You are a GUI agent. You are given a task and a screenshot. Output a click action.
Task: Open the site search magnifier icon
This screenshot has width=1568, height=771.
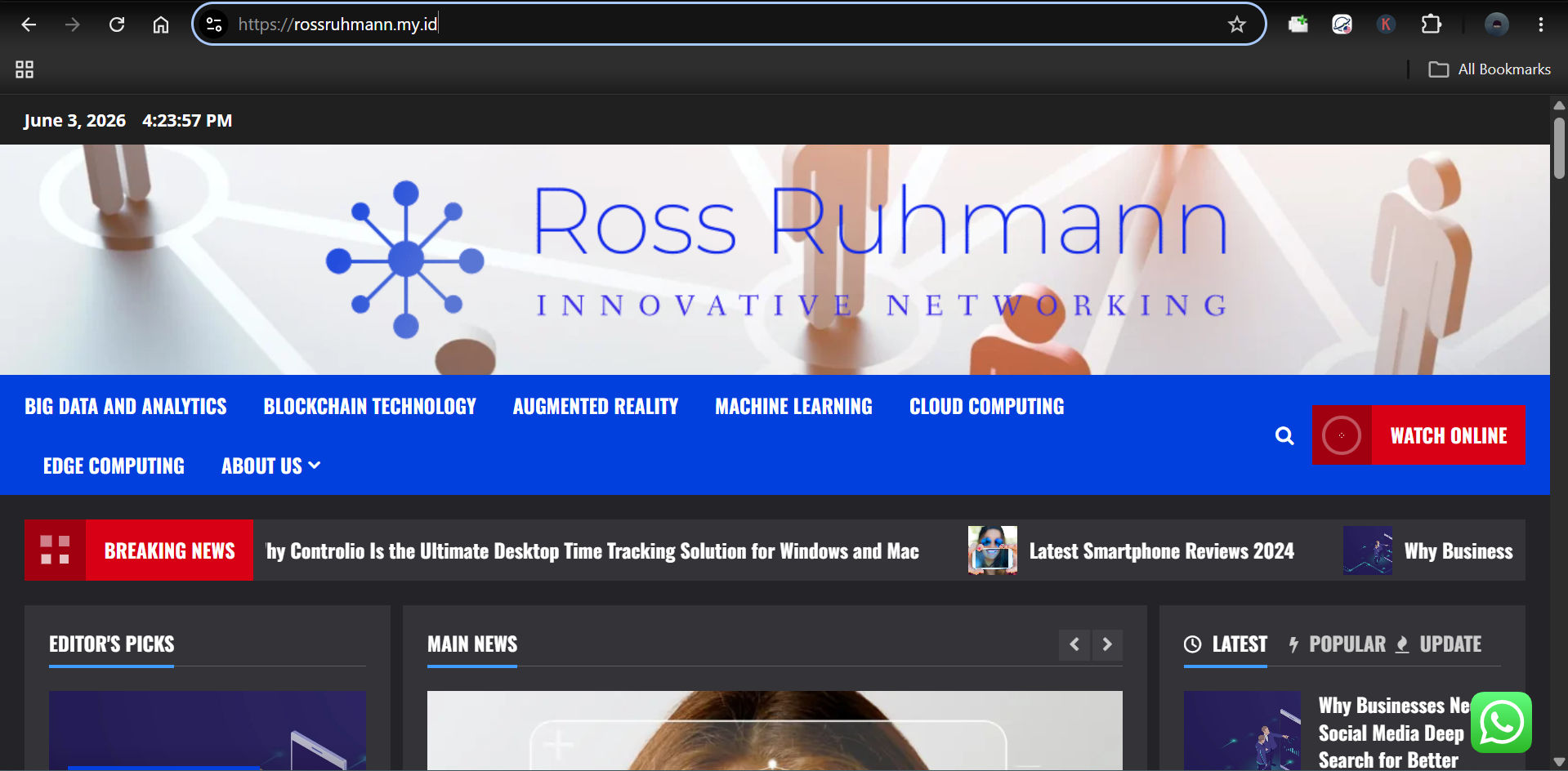[1284, 436]
